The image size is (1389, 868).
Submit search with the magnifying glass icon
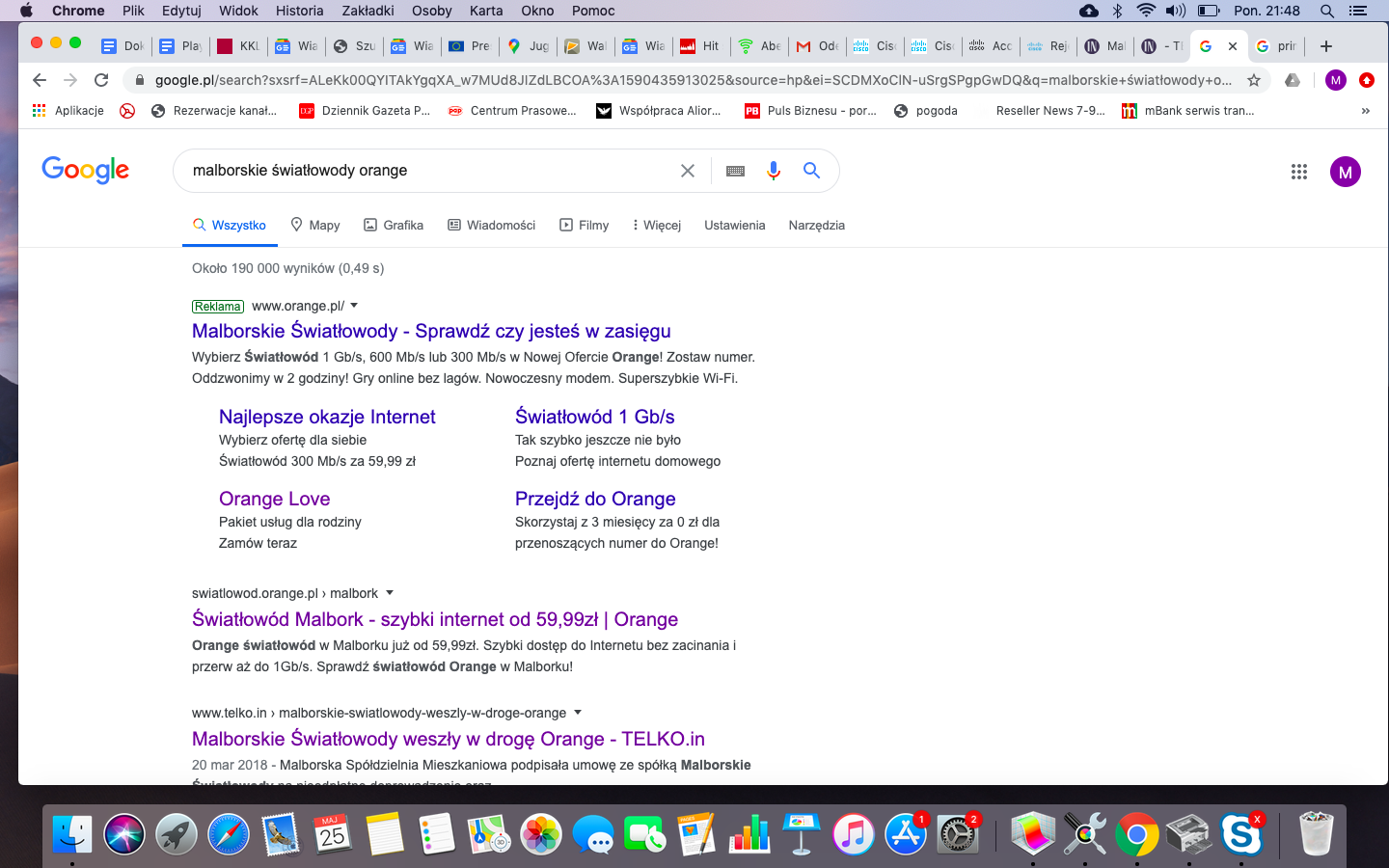pyautogui.click(x=812, y=171)
